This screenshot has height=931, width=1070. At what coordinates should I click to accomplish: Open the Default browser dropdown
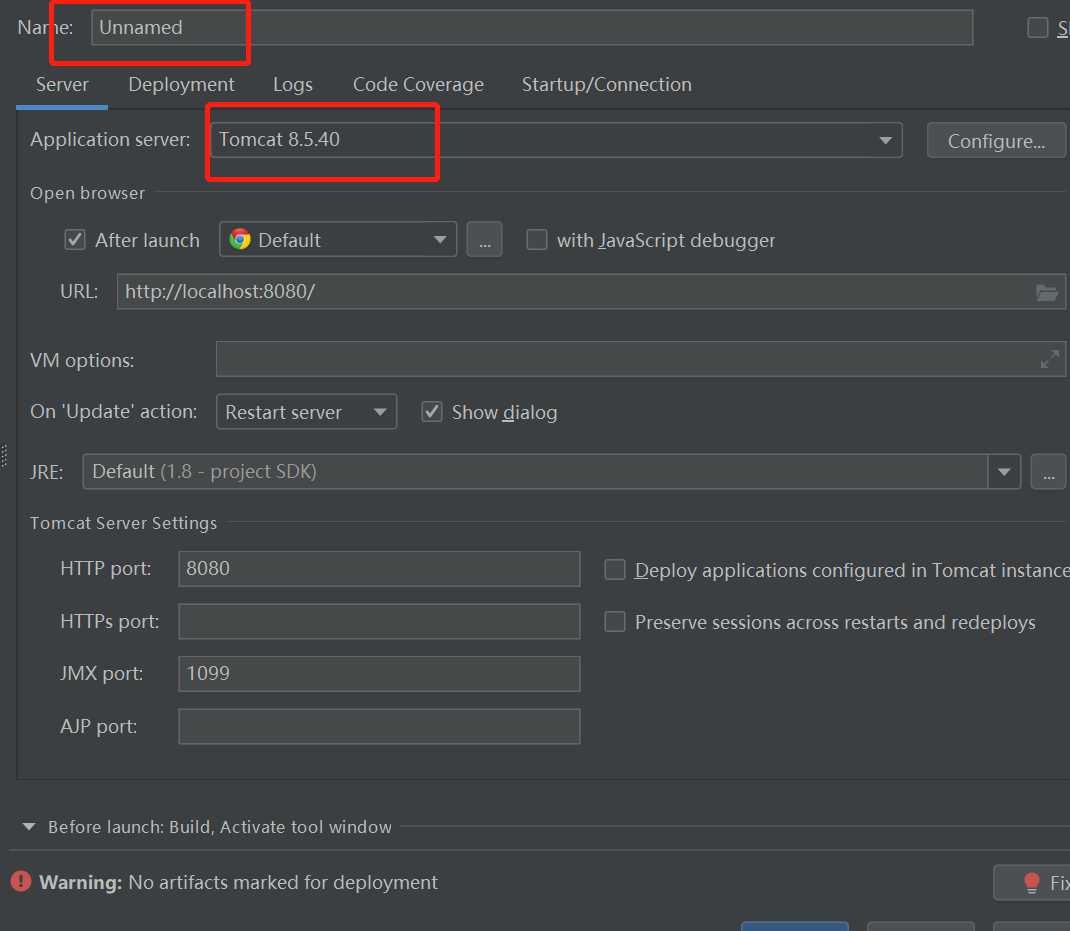pyautogui.click(x=338, y=240)
